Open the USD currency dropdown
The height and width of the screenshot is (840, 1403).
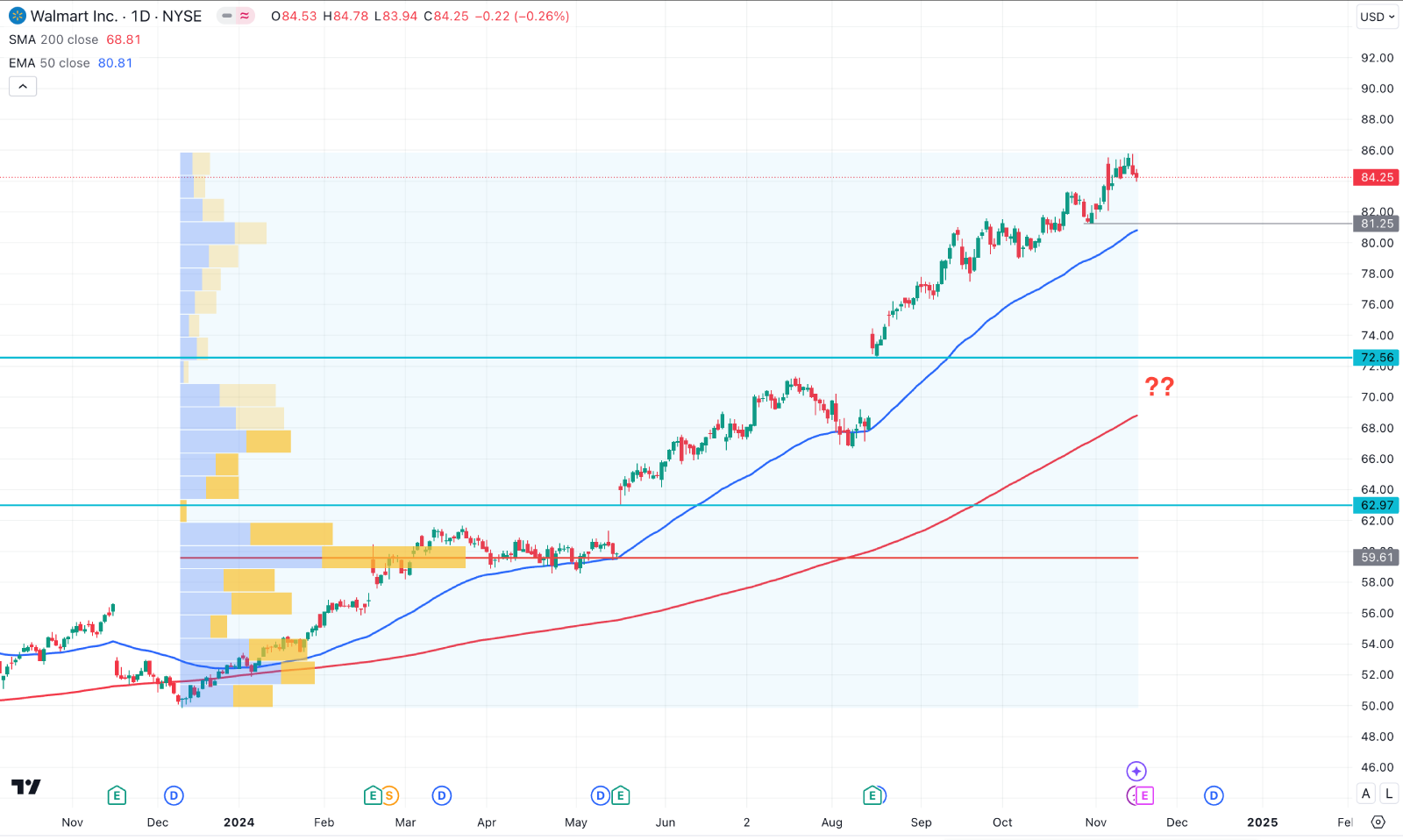coord(1378,17)
